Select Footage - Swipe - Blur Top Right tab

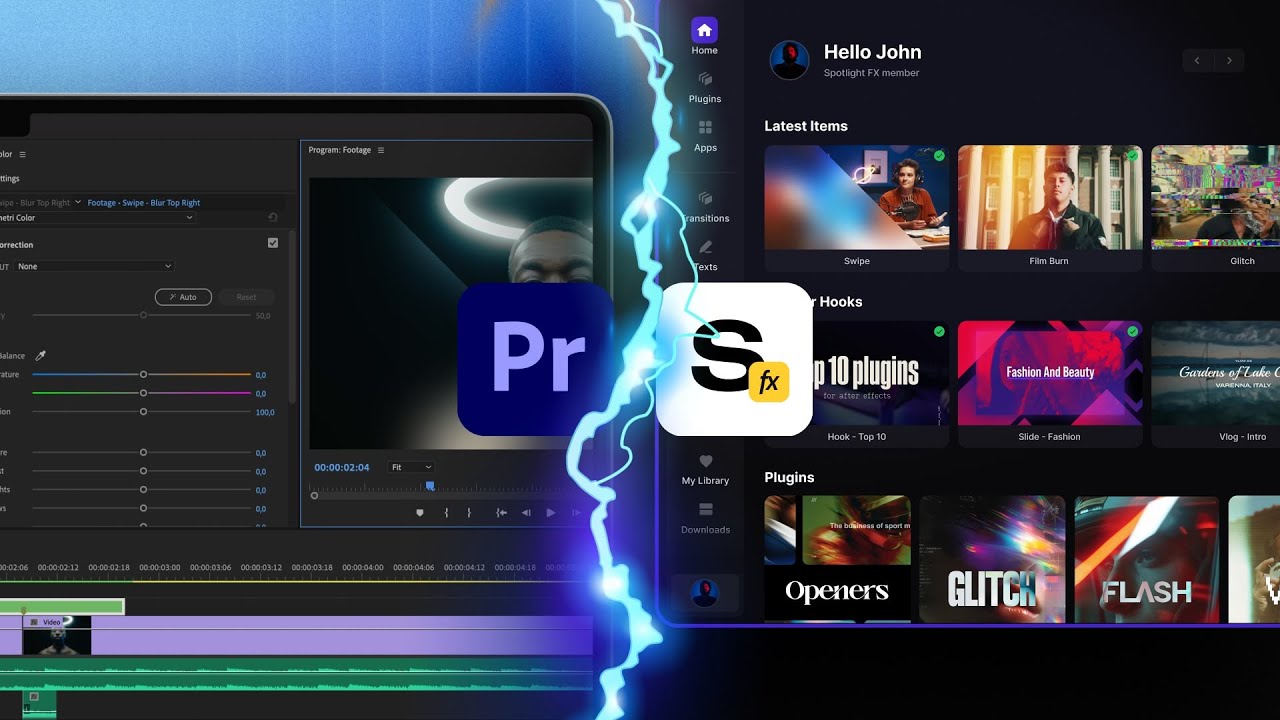(x=144, y=202)
